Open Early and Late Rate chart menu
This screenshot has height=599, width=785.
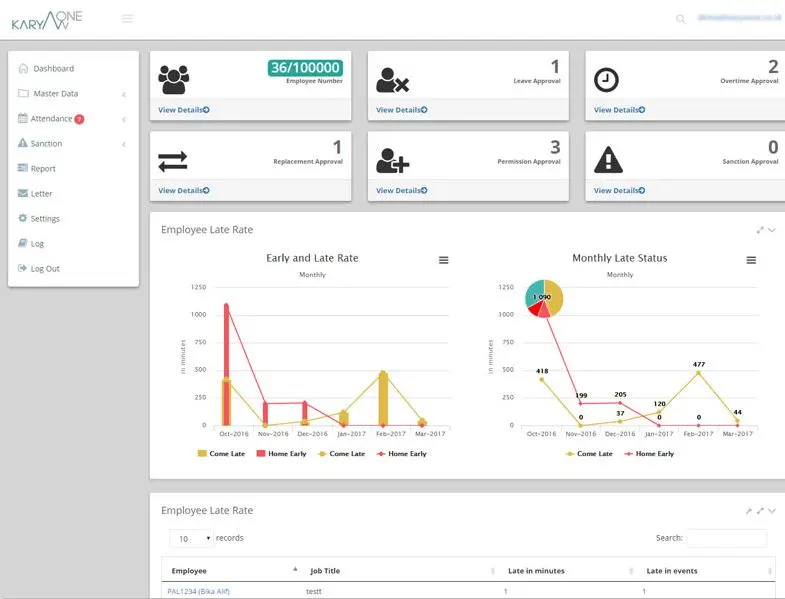(x=443, y=260)
